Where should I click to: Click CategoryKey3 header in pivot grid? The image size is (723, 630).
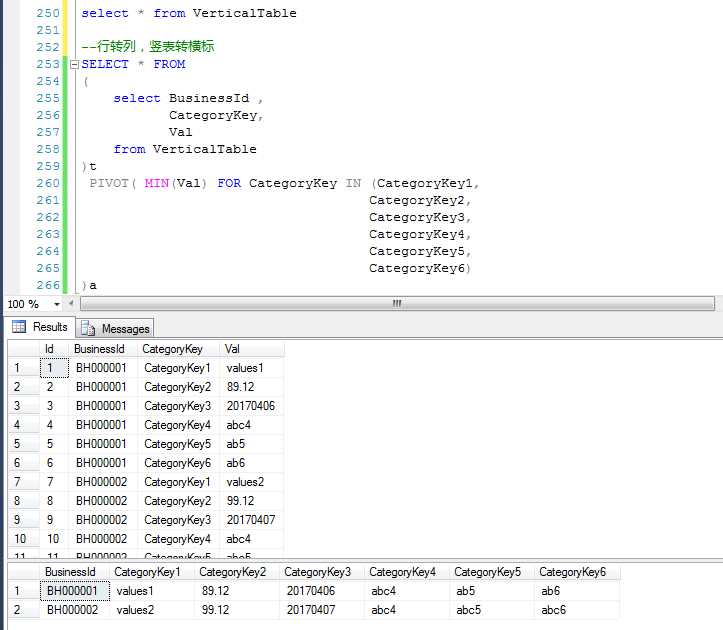[x=322, y=572]
